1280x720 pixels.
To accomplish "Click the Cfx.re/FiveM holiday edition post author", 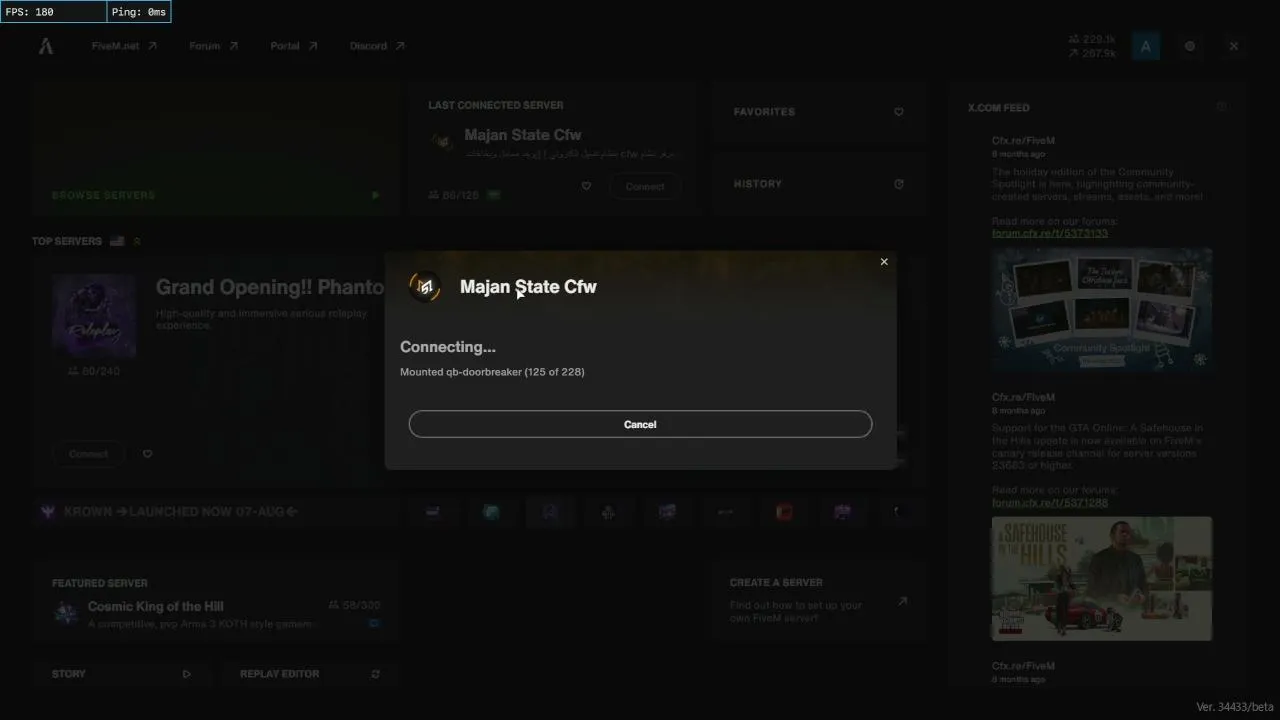I will (1023, 141).
